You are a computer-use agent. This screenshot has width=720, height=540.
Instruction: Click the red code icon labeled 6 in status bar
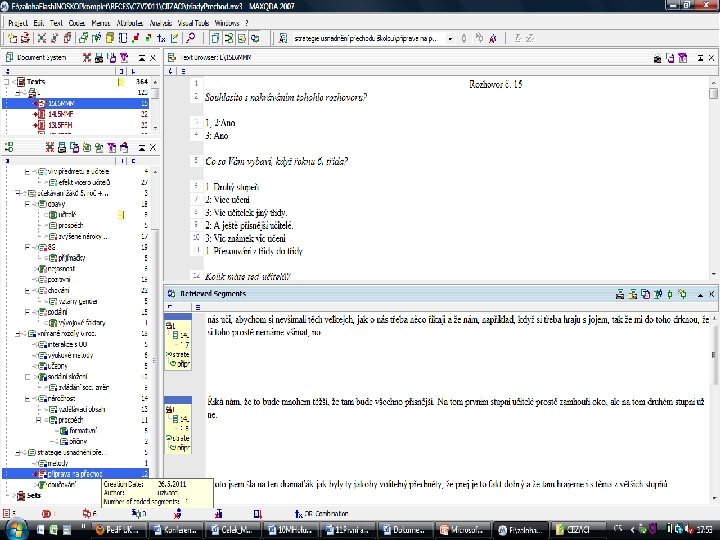pyautogui.click(x=87, y=513)
